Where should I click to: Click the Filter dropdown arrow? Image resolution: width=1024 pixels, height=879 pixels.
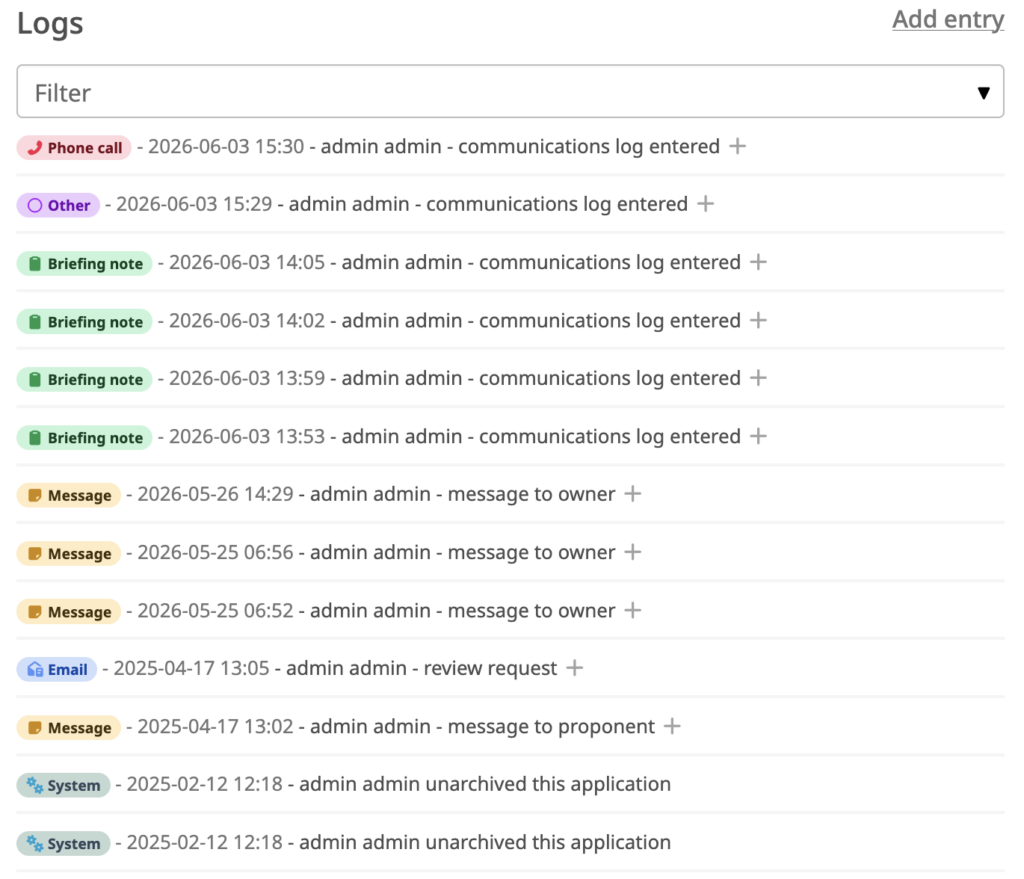984,93
